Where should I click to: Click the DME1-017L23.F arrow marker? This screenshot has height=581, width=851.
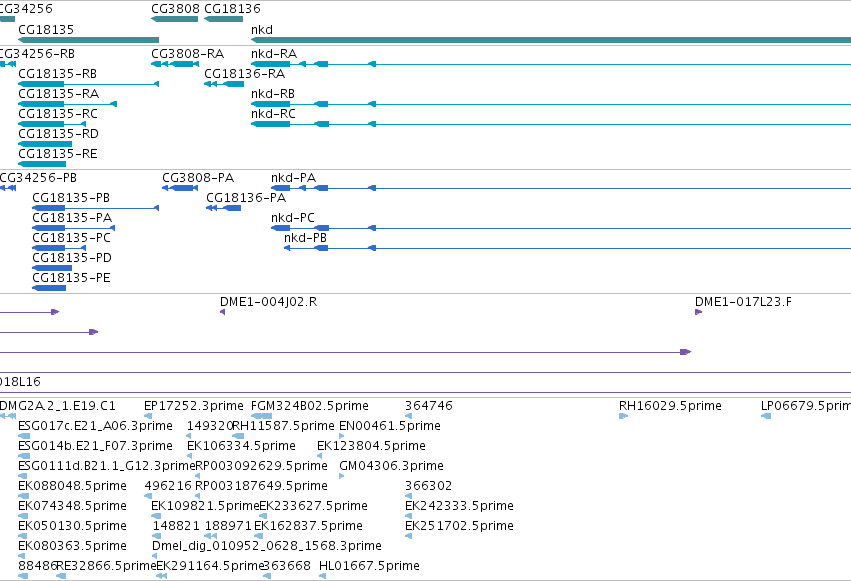[698, 312]
